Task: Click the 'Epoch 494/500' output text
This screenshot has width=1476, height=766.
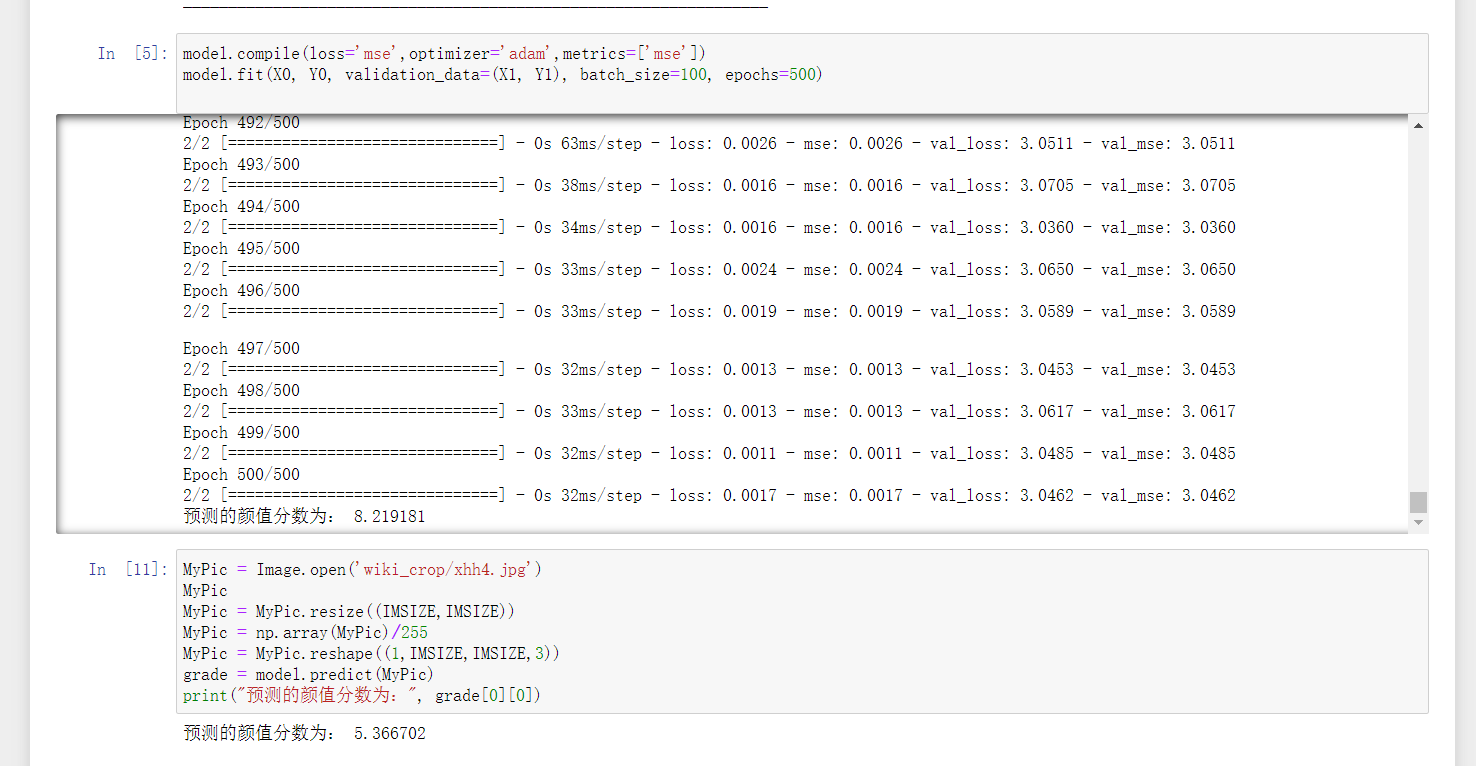Action: [x=241, y=207]
